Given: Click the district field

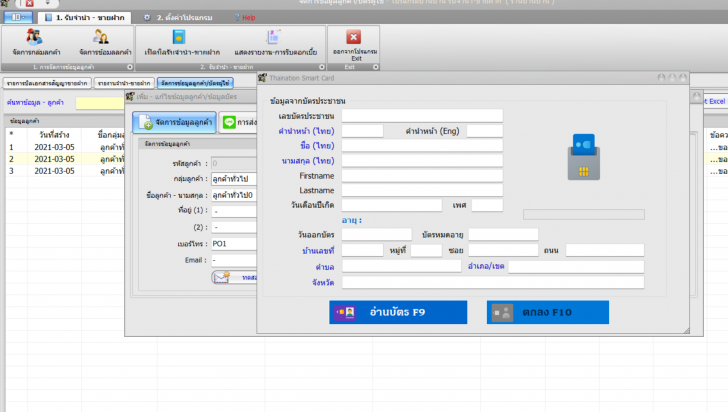Looking at the screenshot, I should [x=576, y=267].
